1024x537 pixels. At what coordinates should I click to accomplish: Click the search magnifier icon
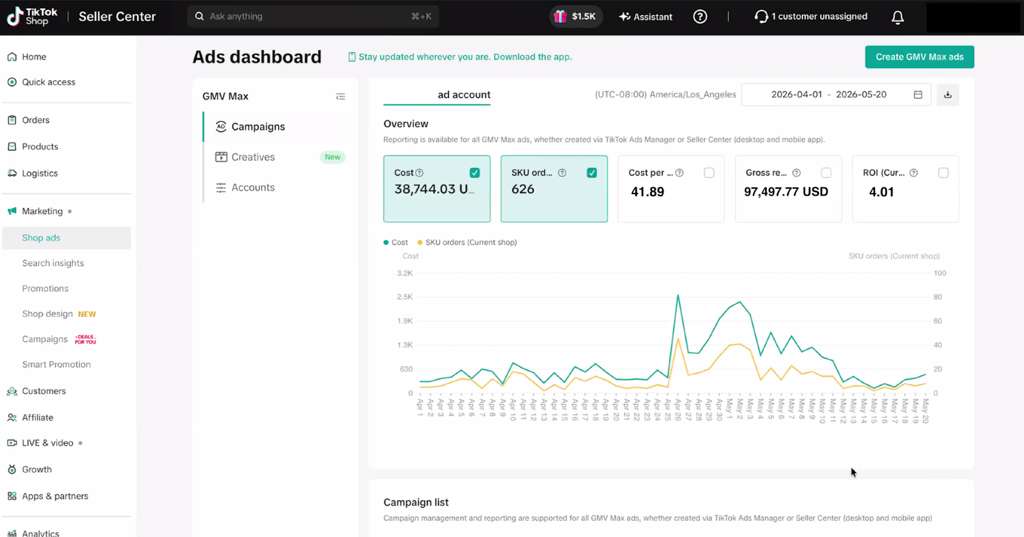click(199, 16)
